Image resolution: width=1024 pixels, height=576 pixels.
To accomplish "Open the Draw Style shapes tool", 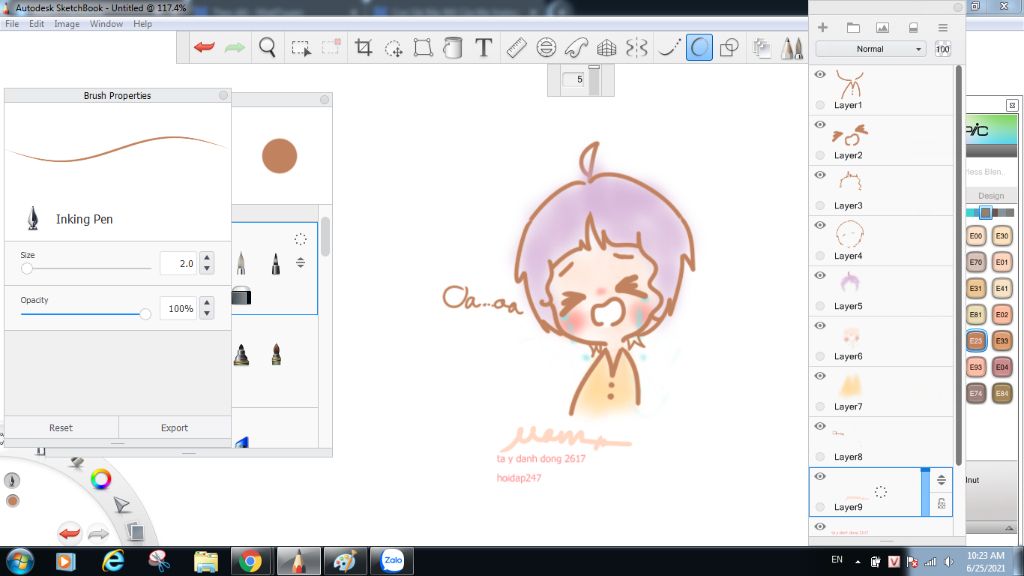I will tap(729, 48).
